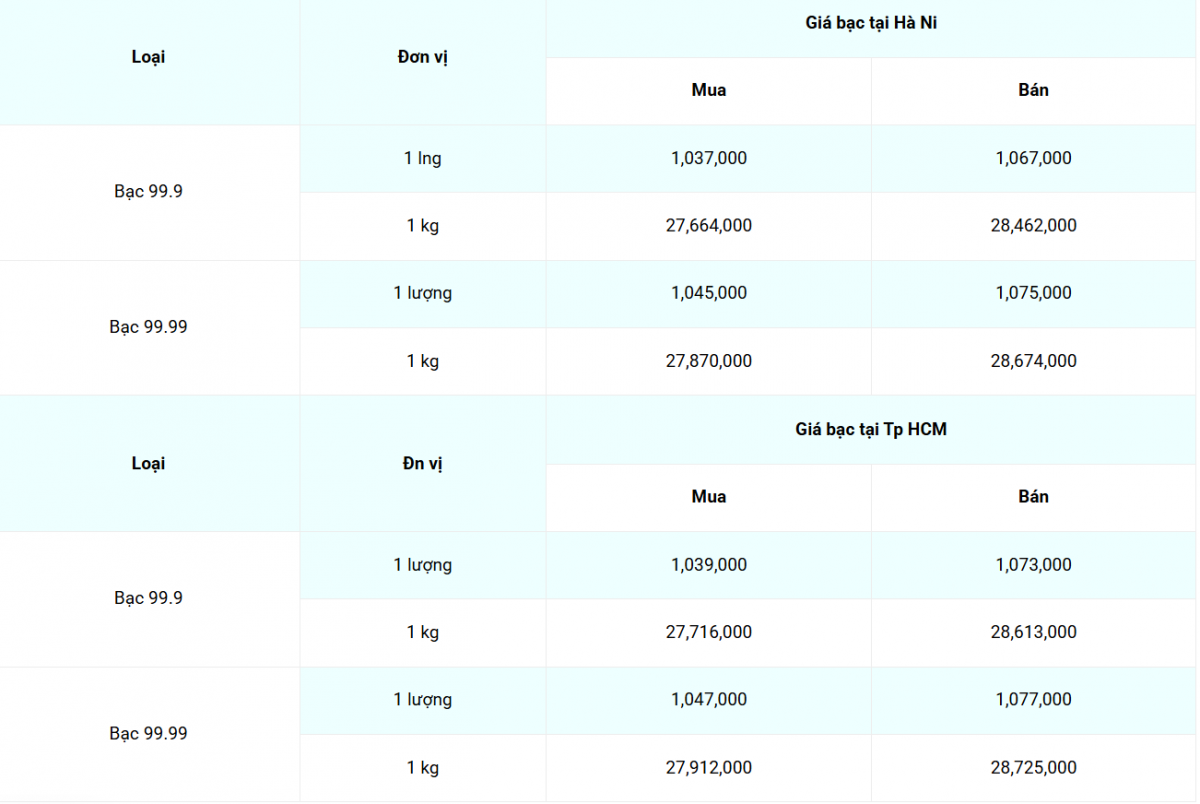Click the cell showing 28,613,000
Viewport: 1200px width, 804px height.
pyautogui.click(x=1033, y=632)
